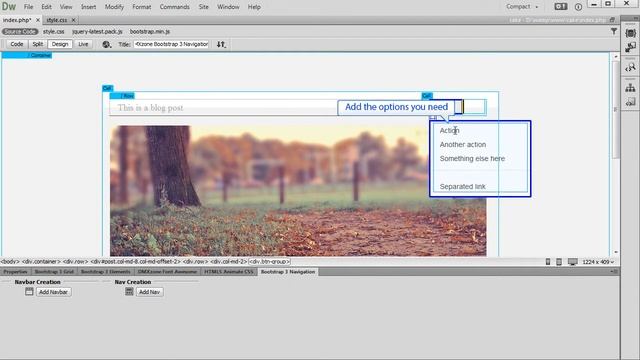This screenshot has height=360, width=640.
Task: Open the Insert panel icon in sidebar
Action: pos(630,47)
